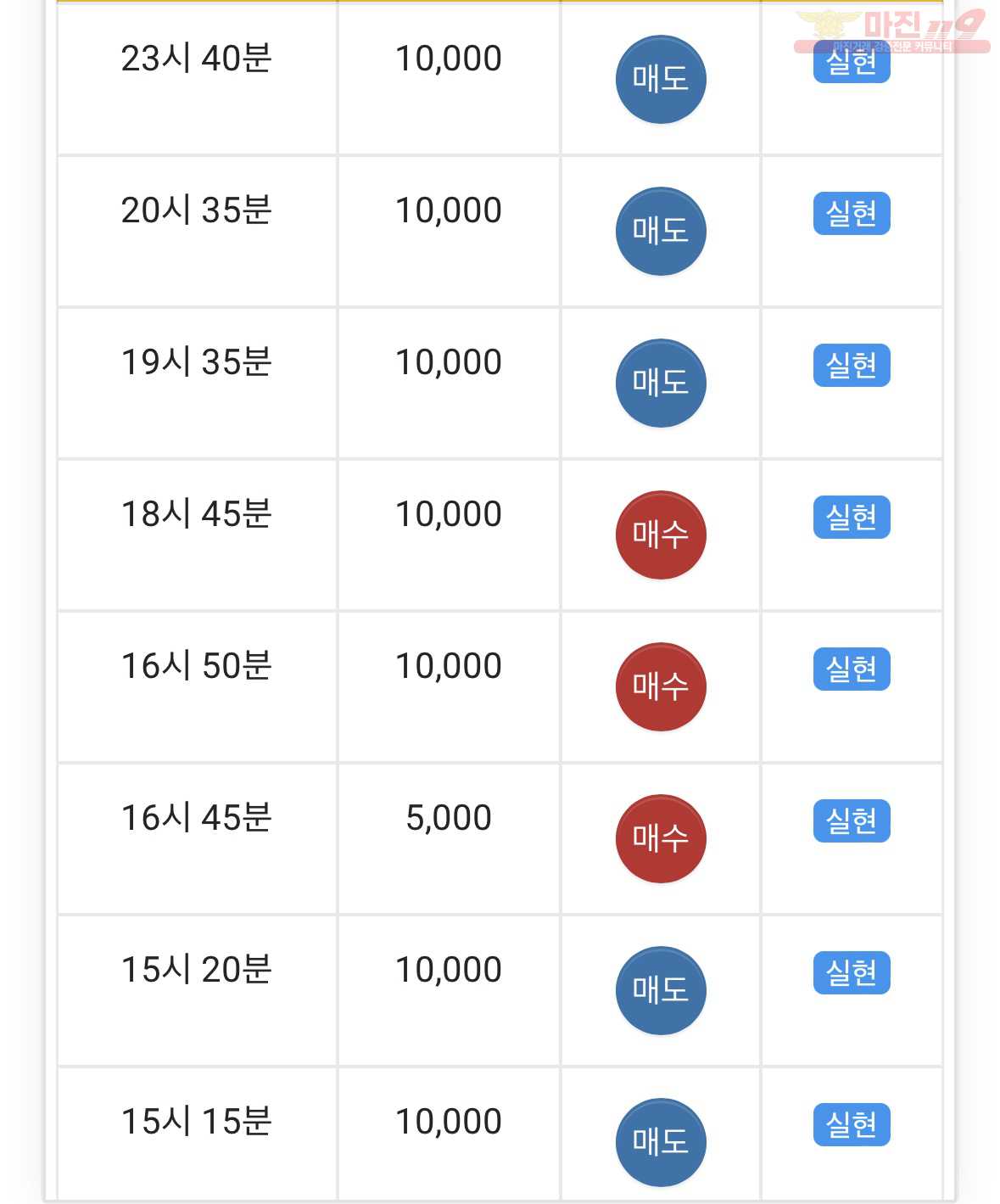Click the 매도 circle in 20시 35분 row
The height and width of the screenshot is (1204, 1000).
661,231
